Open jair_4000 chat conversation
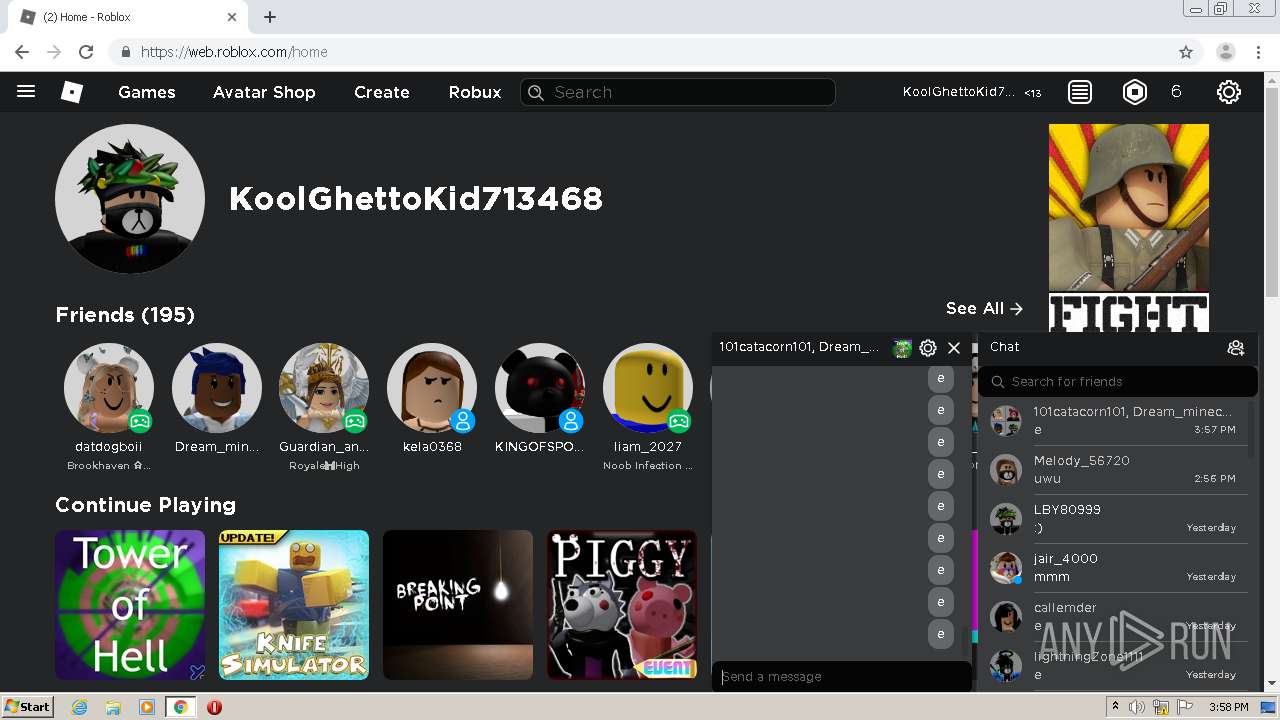The width and height of the screenshot is (1280, 720). (1117, 568)
